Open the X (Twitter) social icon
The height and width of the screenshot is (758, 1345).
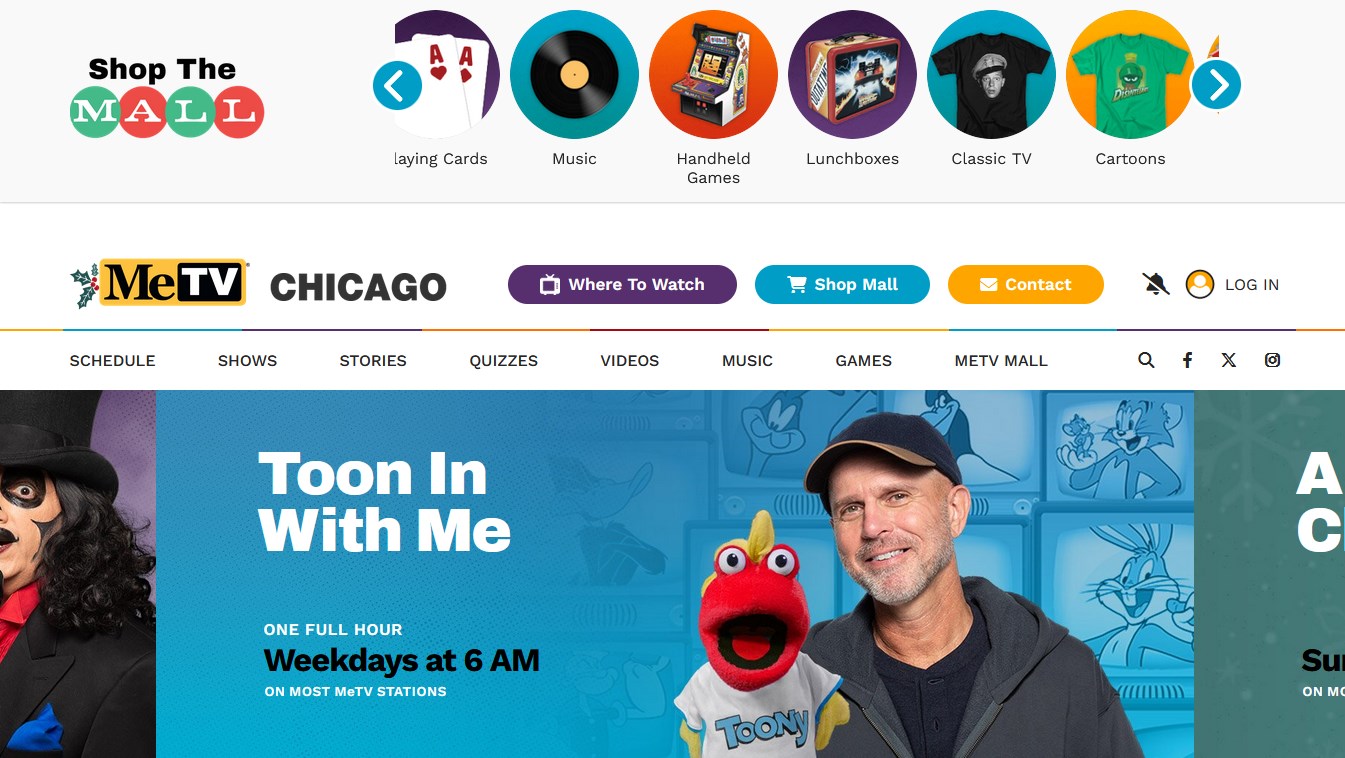pyautogui.click(x=1229, y=361)
